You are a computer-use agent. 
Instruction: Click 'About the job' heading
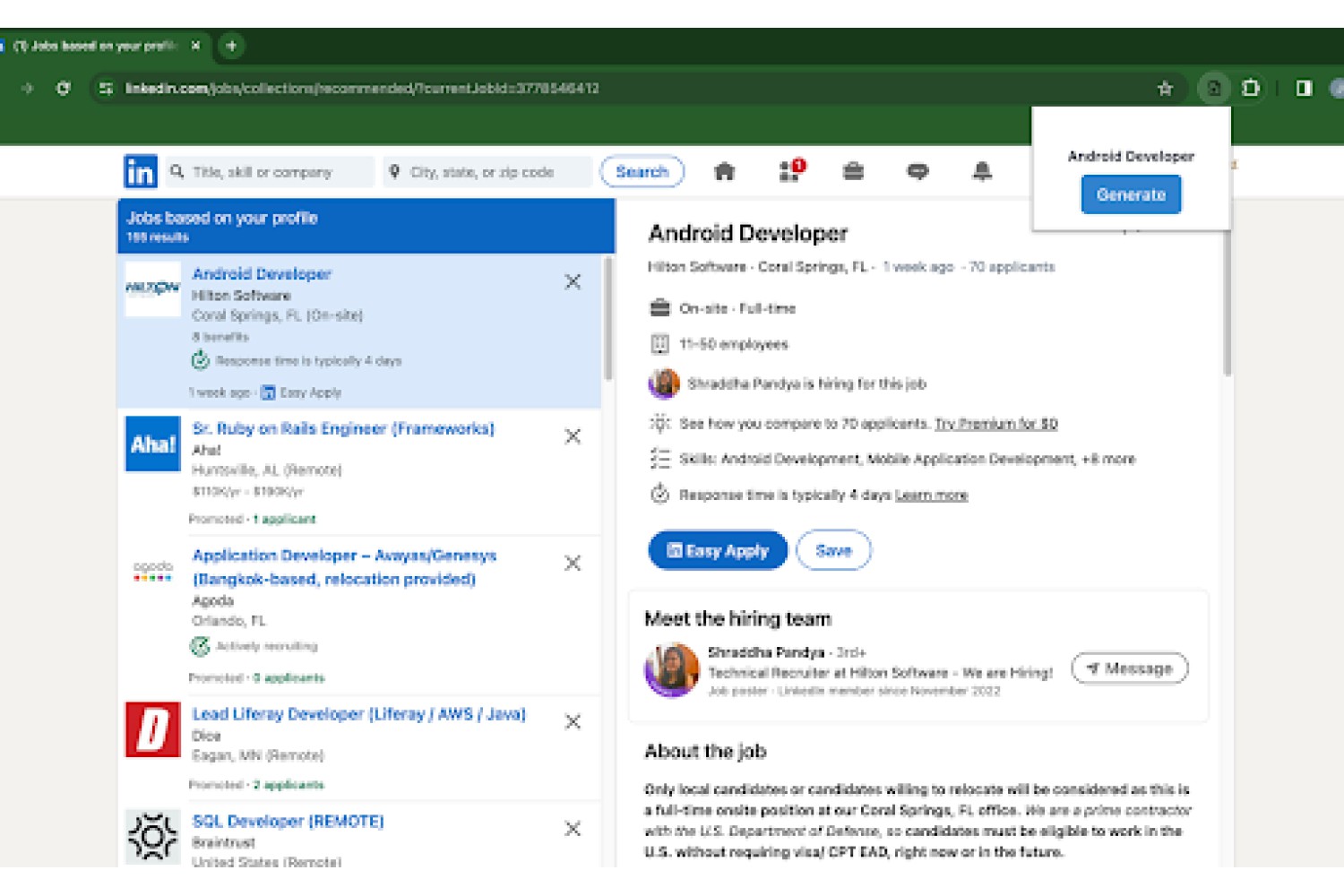[705, 751]
